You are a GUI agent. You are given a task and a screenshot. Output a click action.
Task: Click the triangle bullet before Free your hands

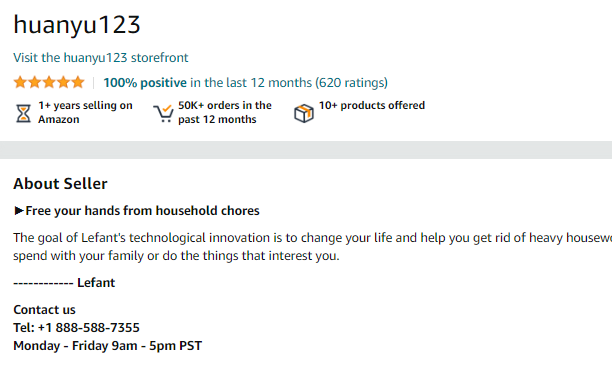pyautogui.click(x=19, y=211)
